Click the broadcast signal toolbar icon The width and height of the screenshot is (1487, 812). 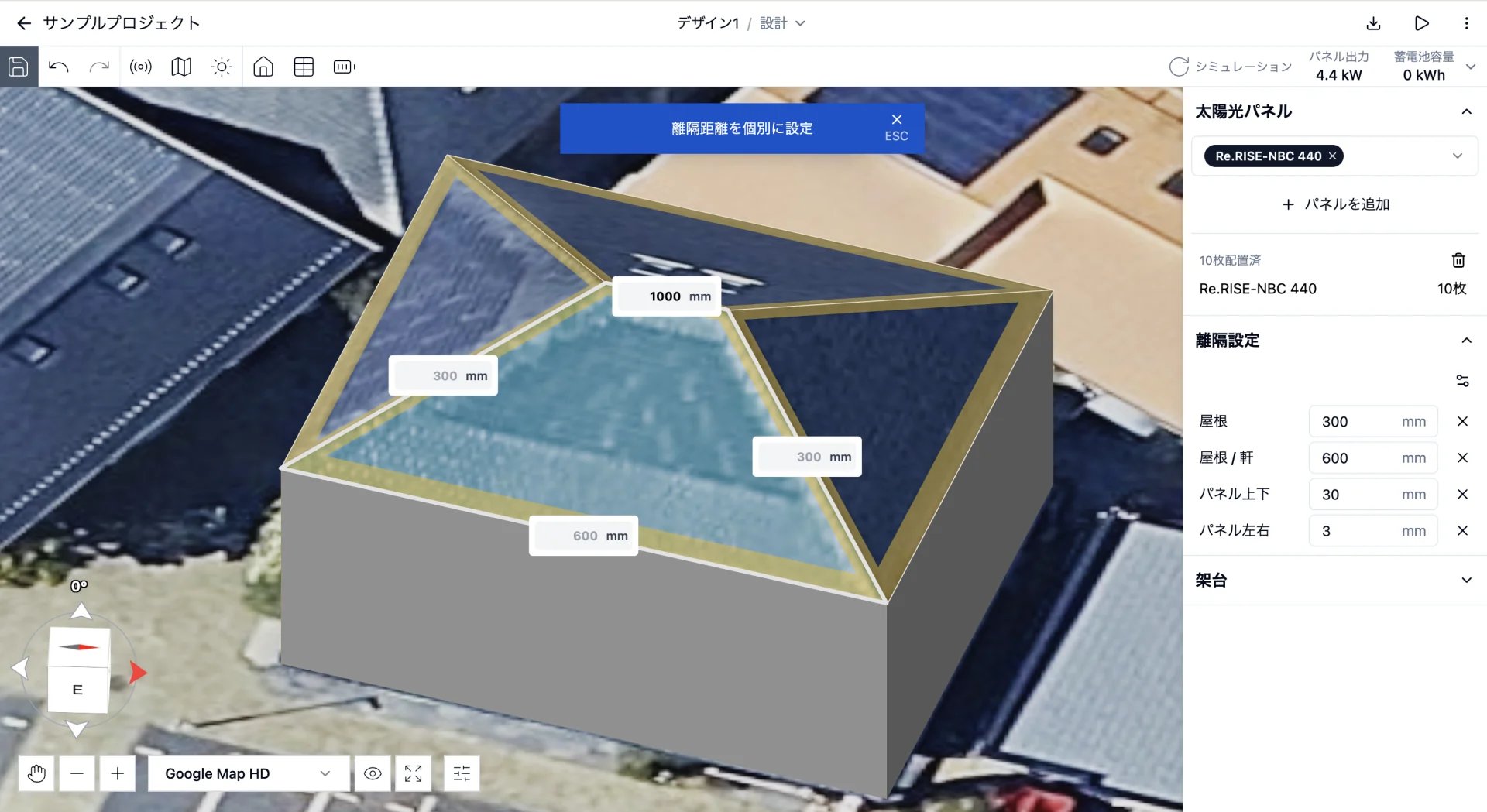click(x=141, y=67)
